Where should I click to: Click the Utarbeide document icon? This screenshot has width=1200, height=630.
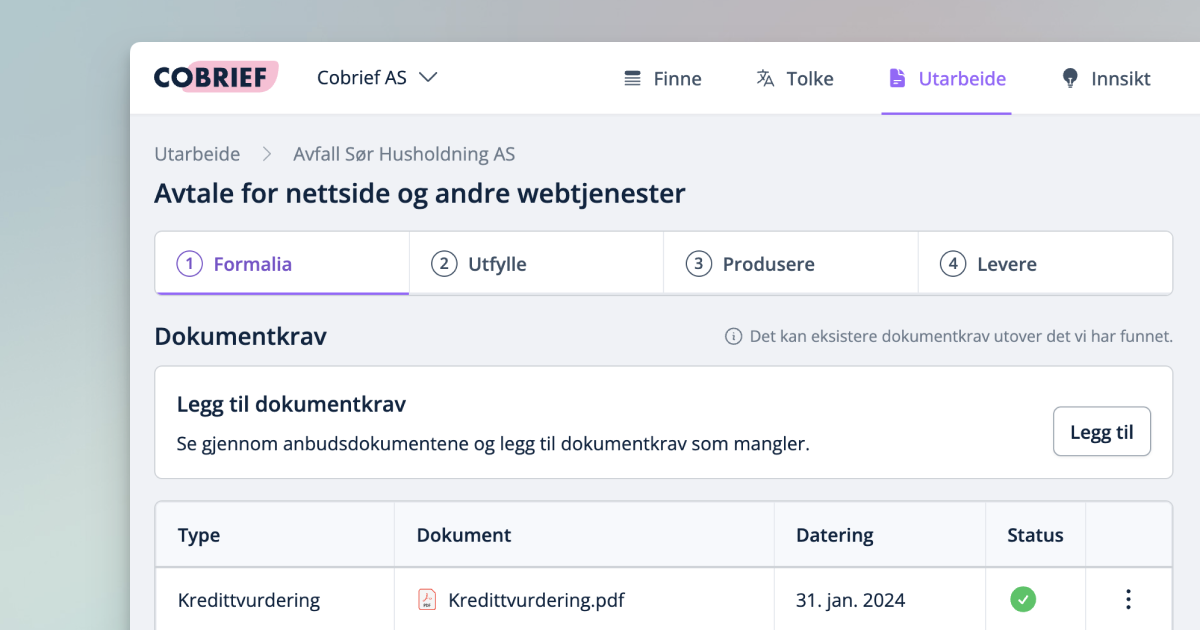898,78
